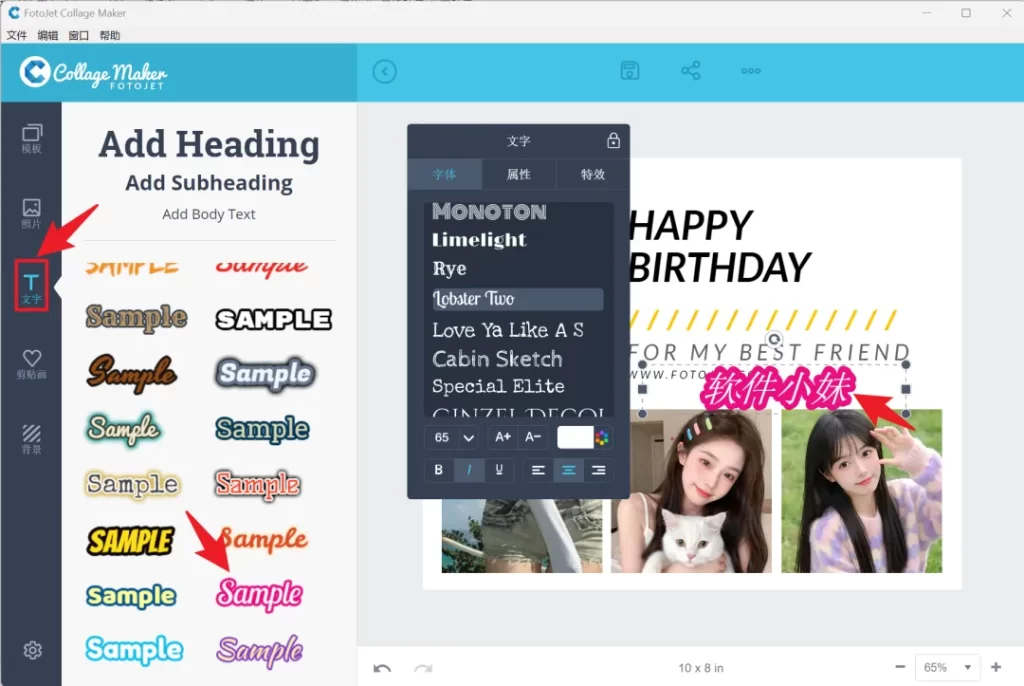Open the Clipart (剪贴画) heart icon
This screenshot has width=1024, height=686.
pos(32,363)
